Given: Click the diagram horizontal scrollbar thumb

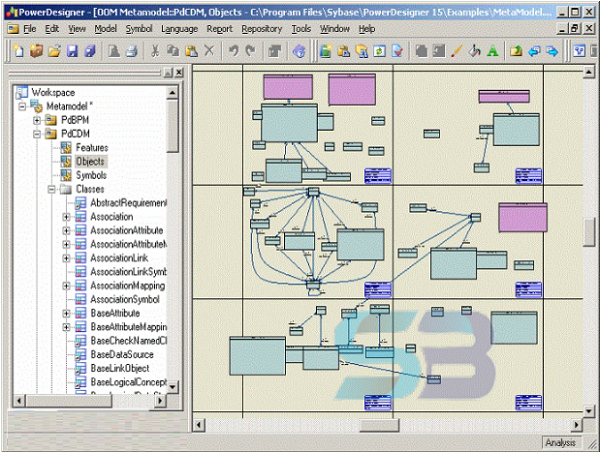Looking at the screenshot, I should coord(379,425).
